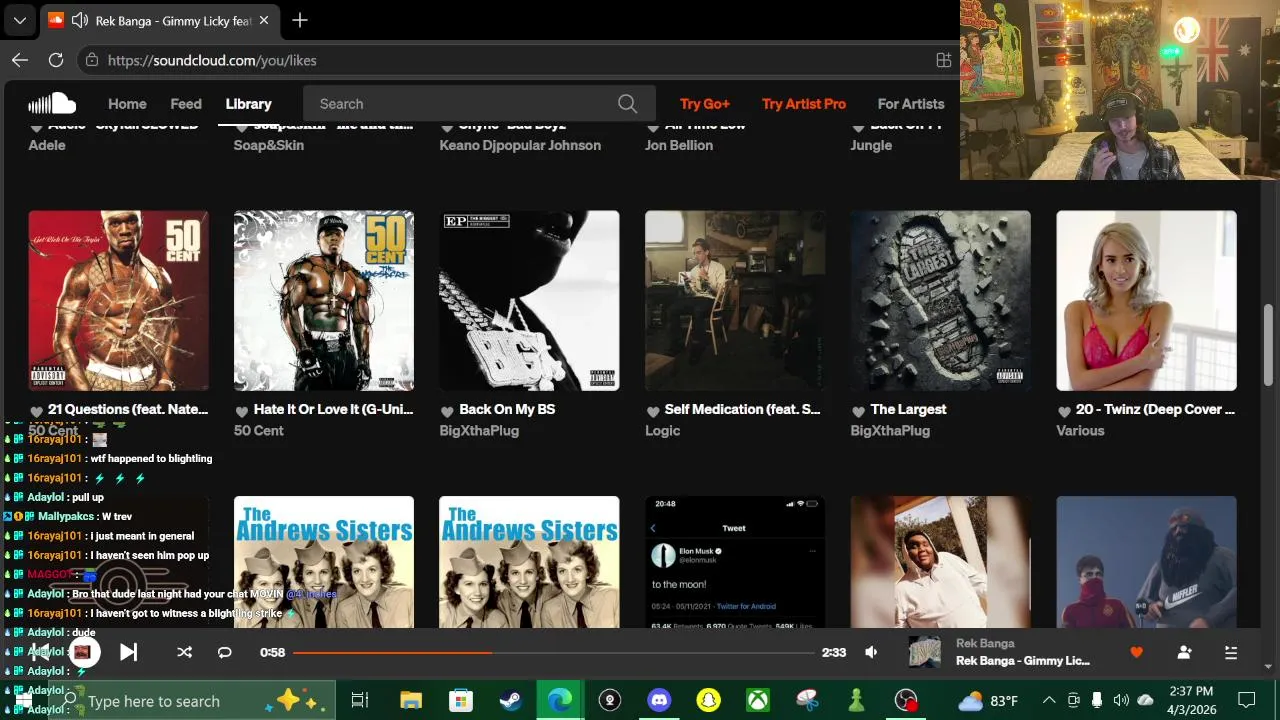This screenshot has height=720, width=1280.
Task: Go back in the browser
Action: (19, 60)
